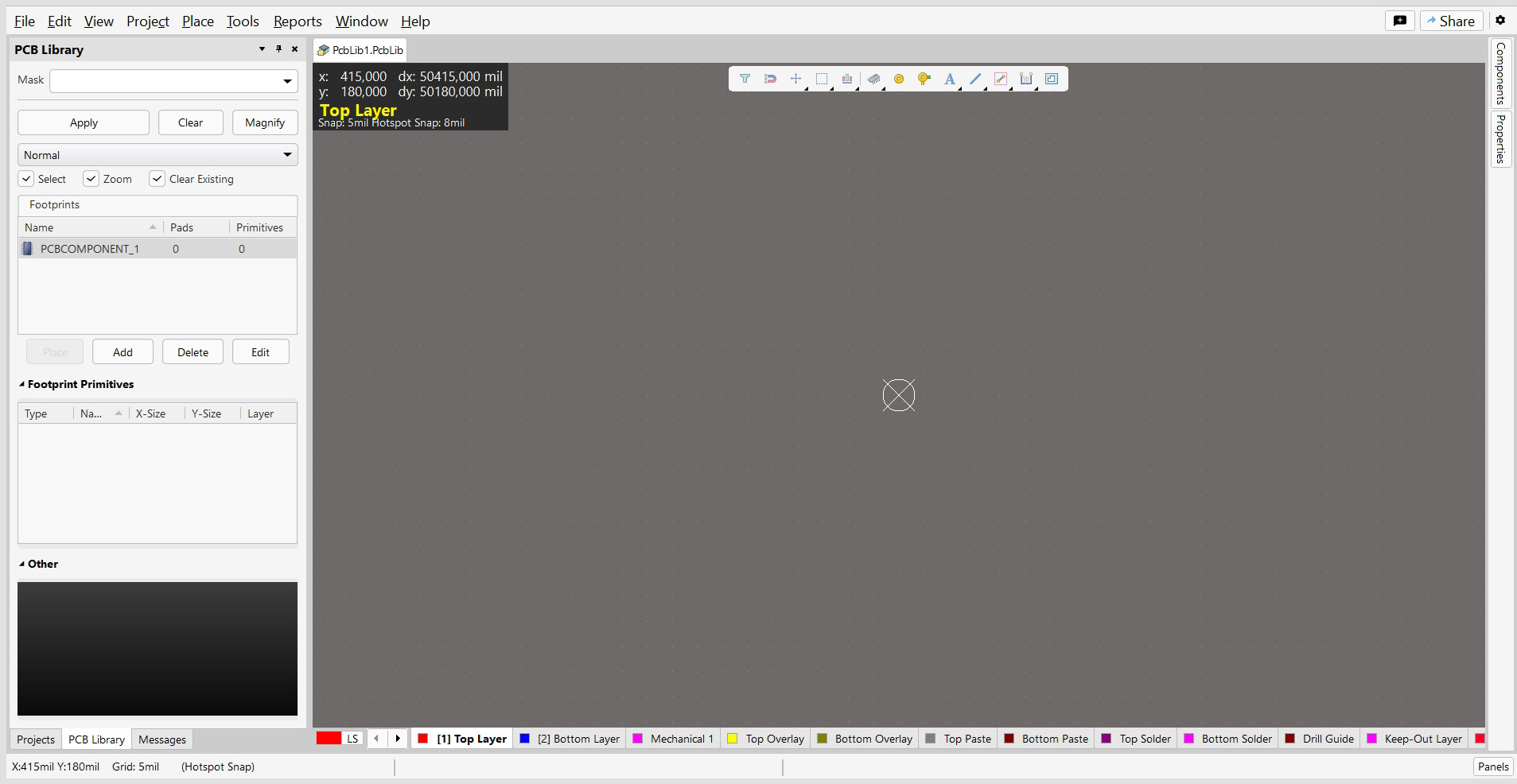Open the Window menu
The width and height of the screenshot is (1517, 784).
pos(362,21)
